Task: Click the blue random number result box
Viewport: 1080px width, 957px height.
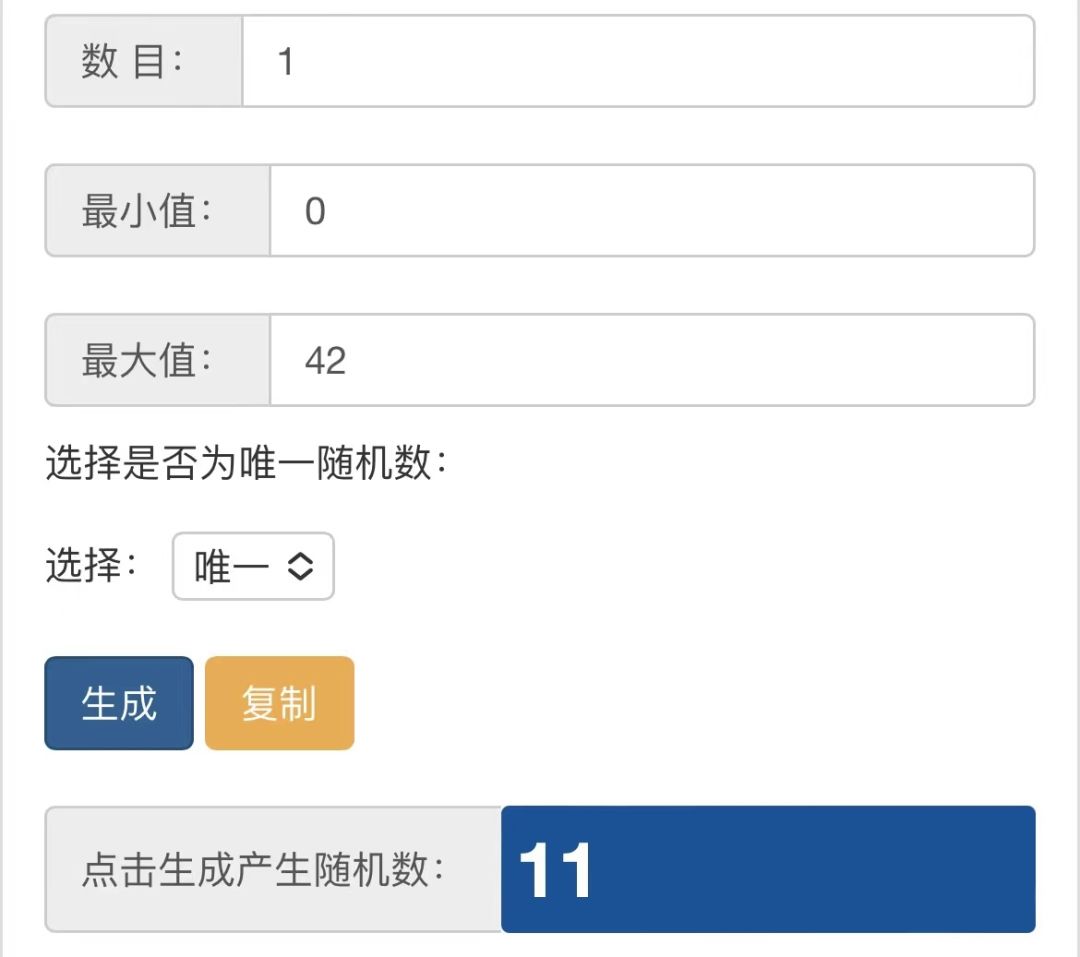Action: (767, 869)
